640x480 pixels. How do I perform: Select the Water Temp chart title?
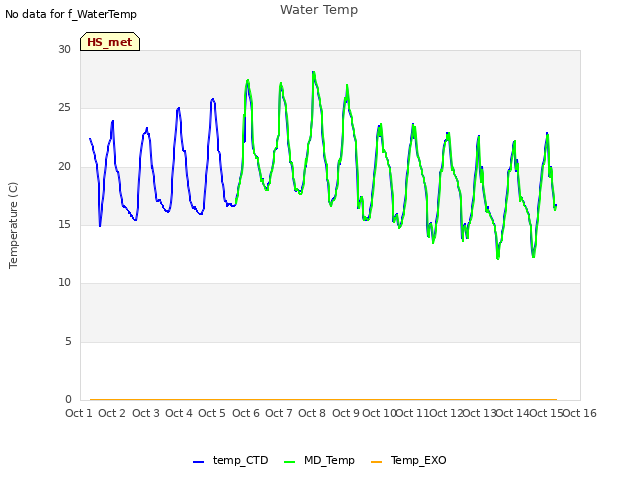[319, 10]
